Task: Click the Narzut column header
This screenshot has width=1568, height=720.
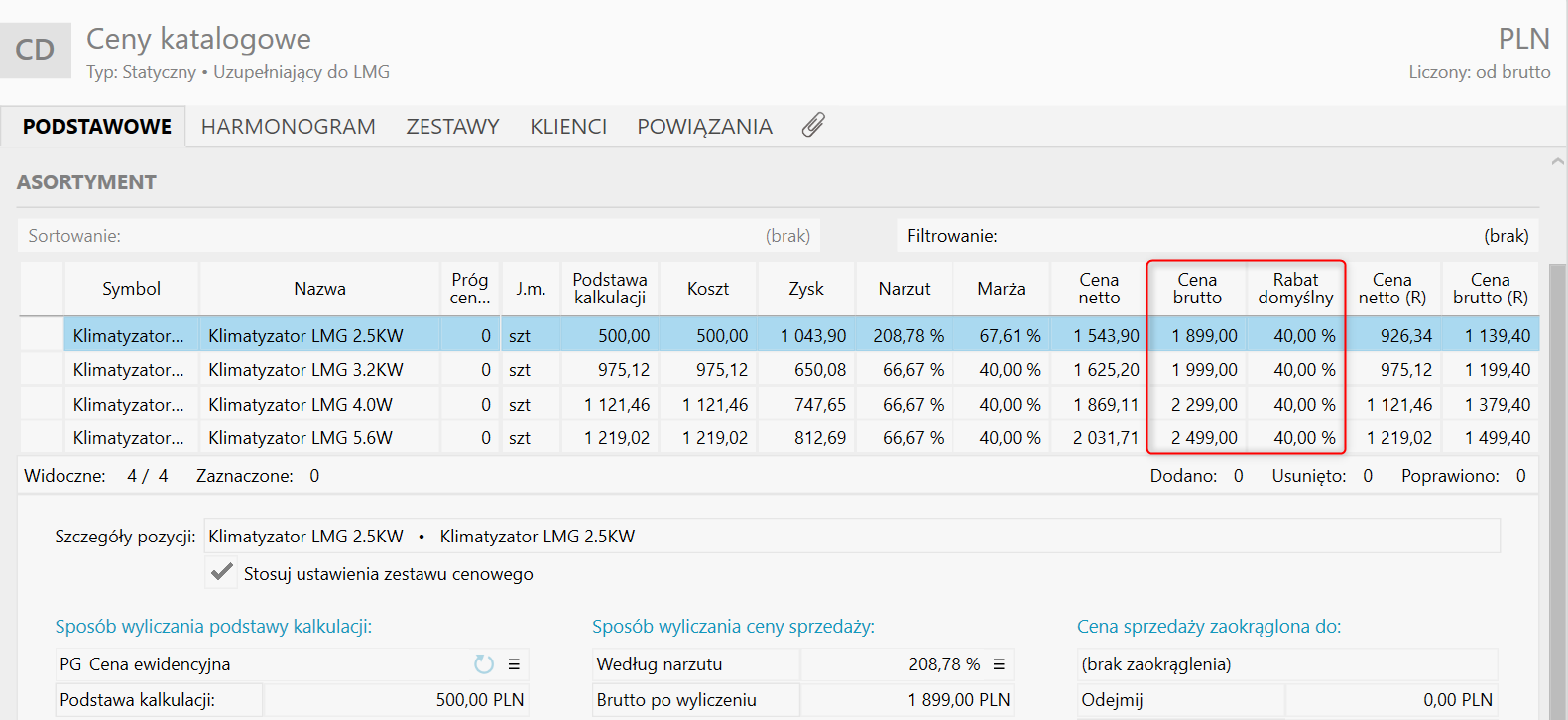Action: pos(905,289)
